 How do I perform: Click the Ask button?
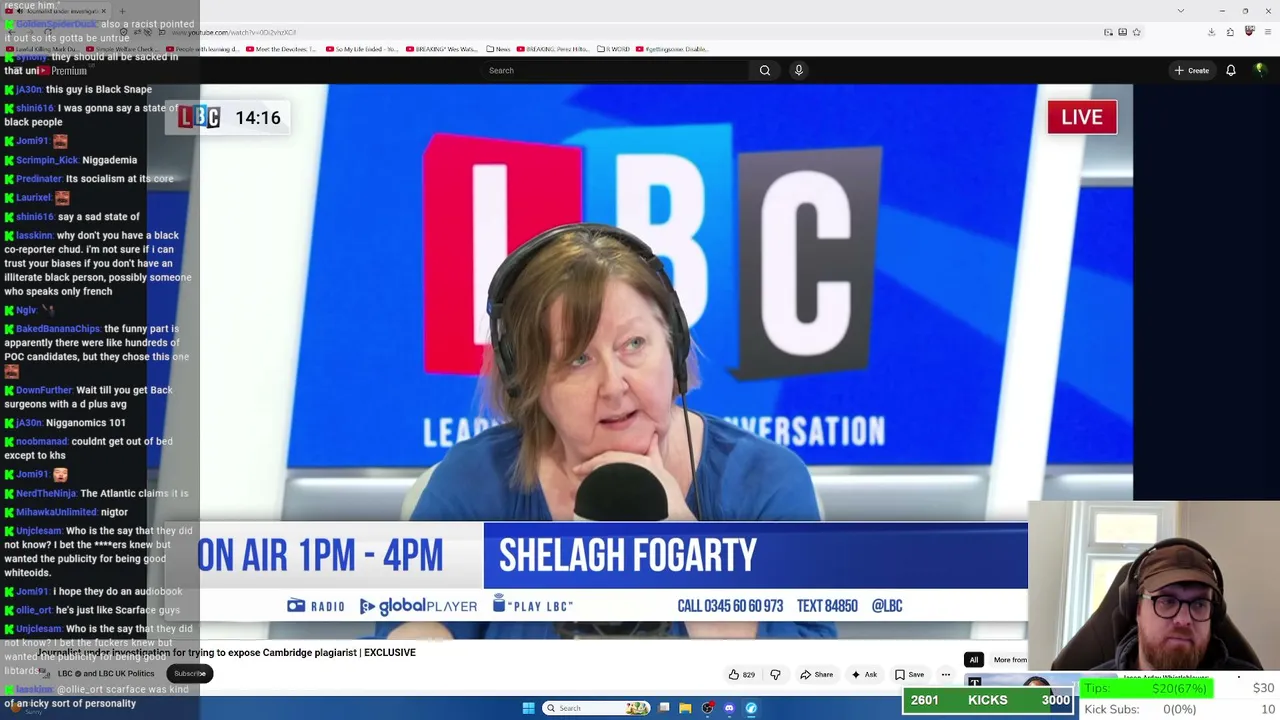tap(864, 675)
